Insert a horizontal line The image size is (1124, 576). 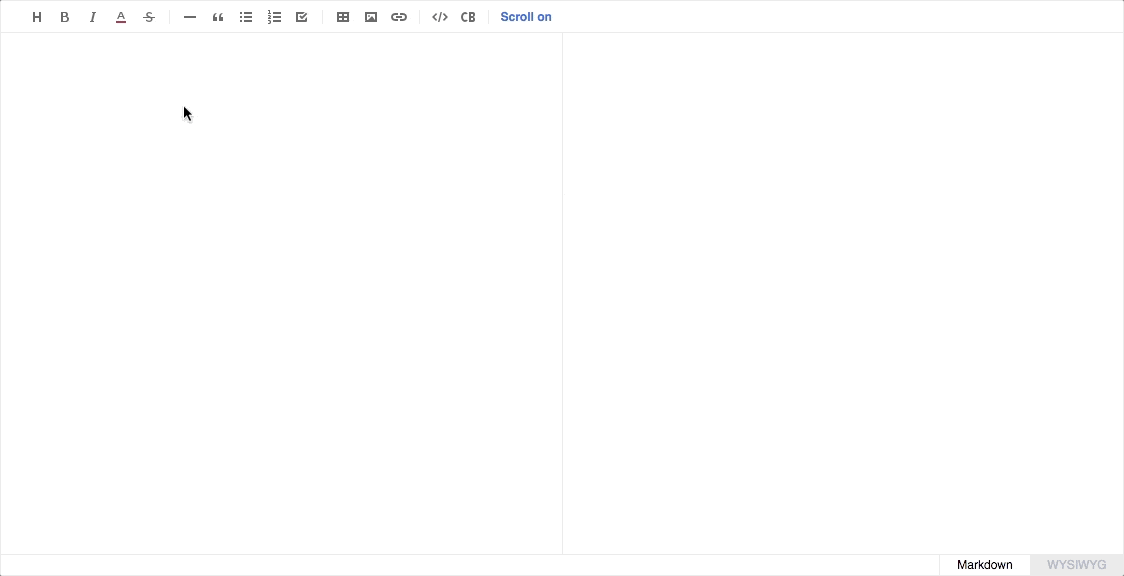click(190, 17)
